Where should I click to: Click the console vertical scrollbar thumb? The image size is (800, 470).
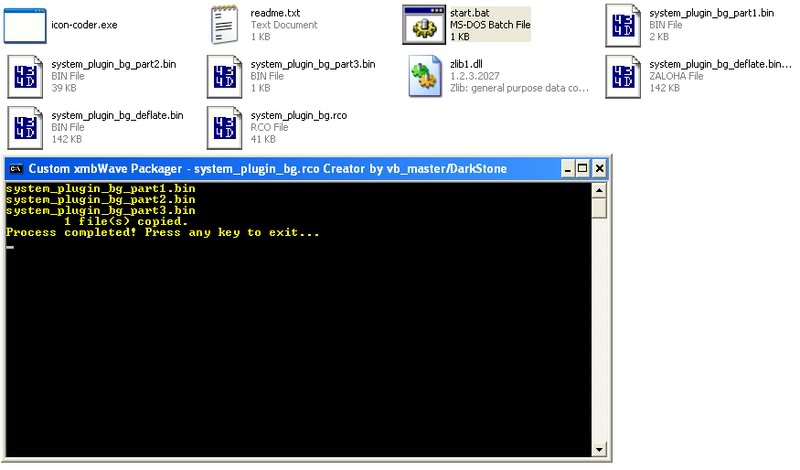click(x=599, y=208)
